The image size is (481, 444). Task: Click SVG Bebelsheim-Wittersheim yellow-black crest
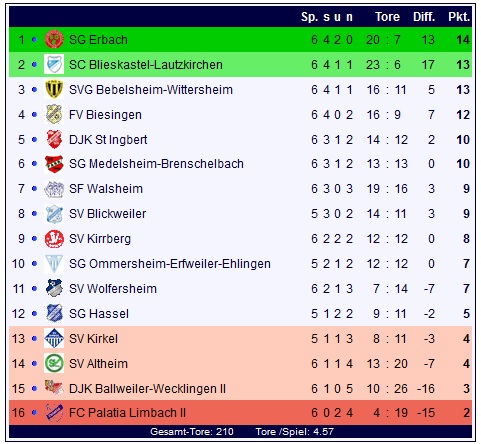click(54, 89)
